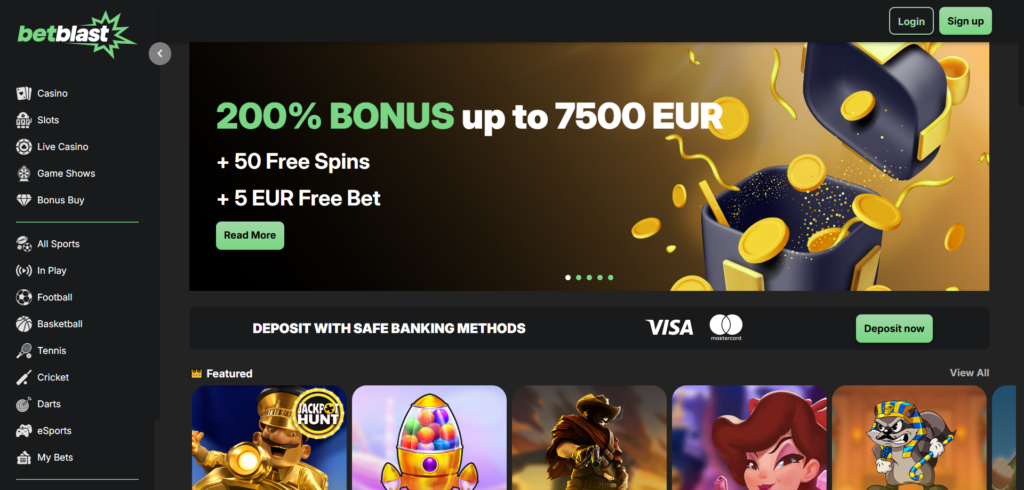Click Read More on the bonus banner
The height and width of the screenshot is (490, 1024).
(x=250, y=235)
